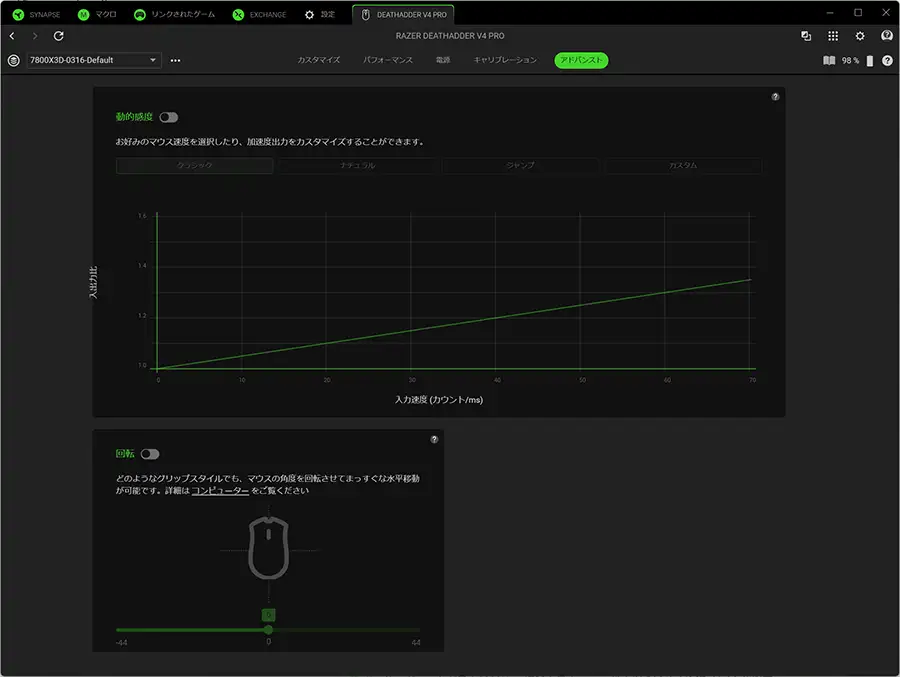The height and width of the screenshot is (677, 900).
Task: Maximize the Synapse window
Action: point(858,13)
